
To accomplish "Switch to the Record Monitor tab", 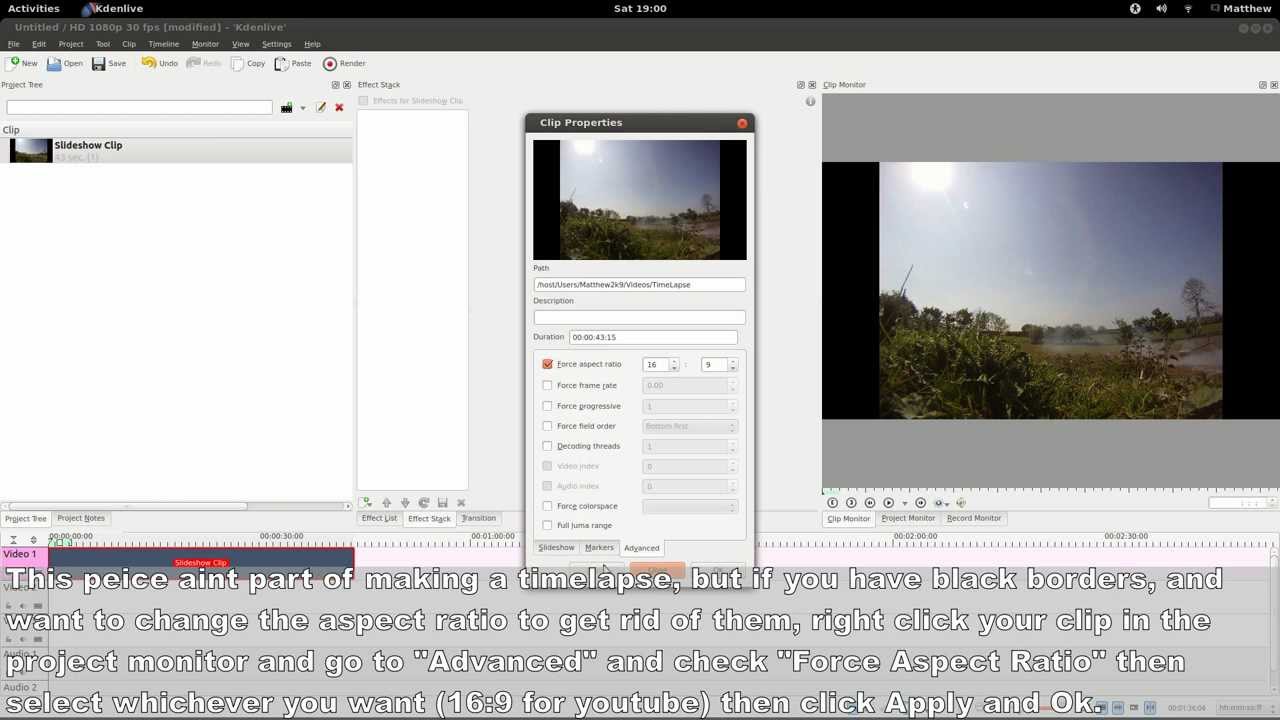I will tap(973, 518).
